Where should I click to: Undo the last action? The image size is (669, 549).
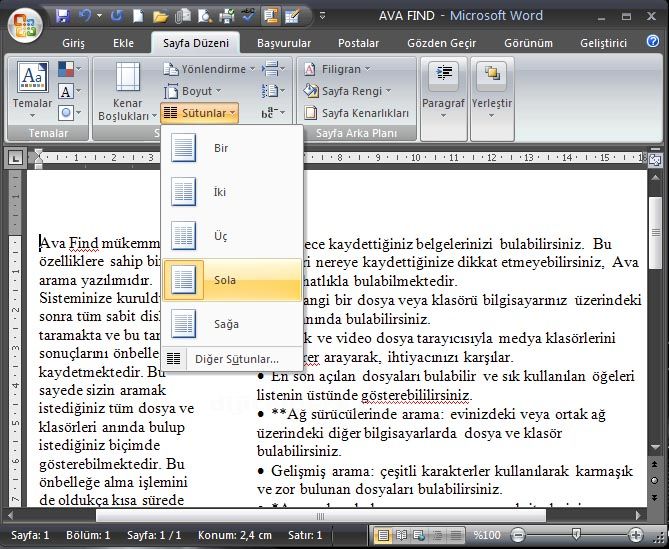click(x=85, y=16)
